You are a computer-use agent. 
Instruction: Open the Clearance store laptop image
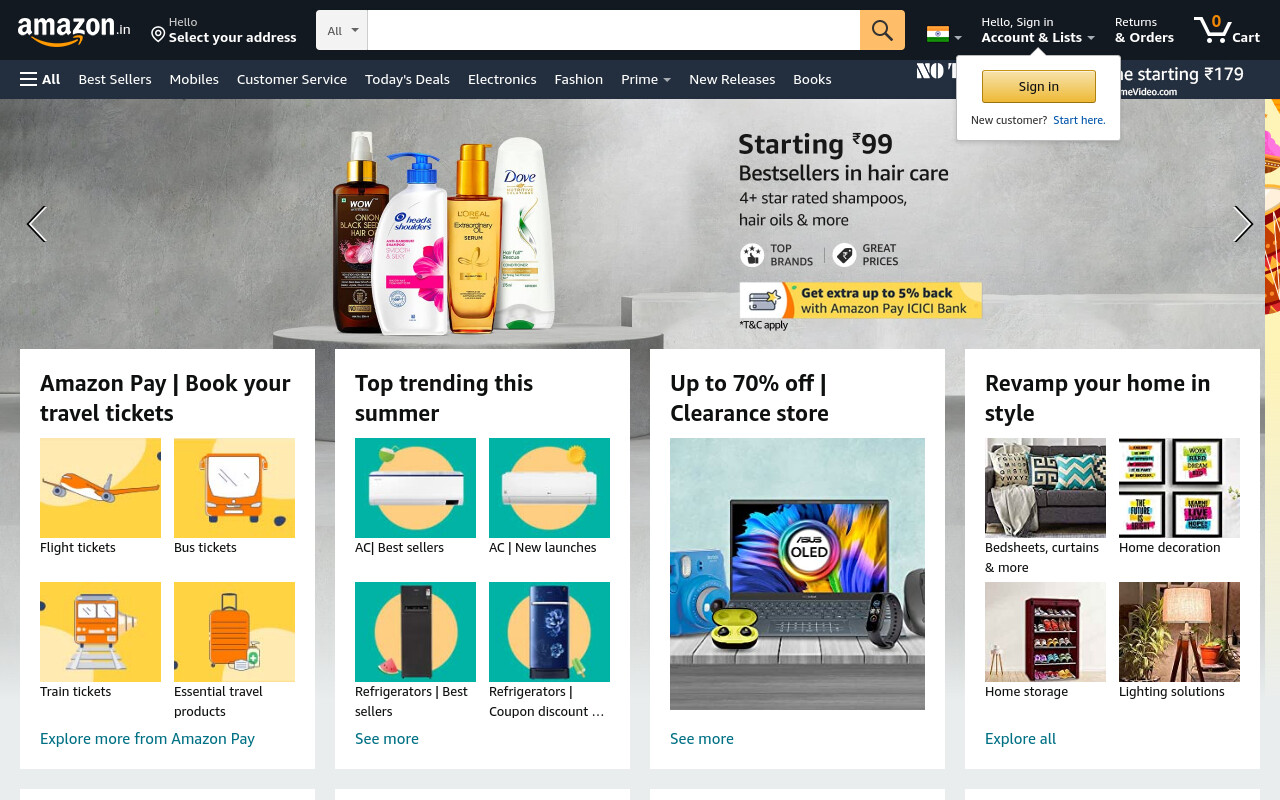coord(797,574)
